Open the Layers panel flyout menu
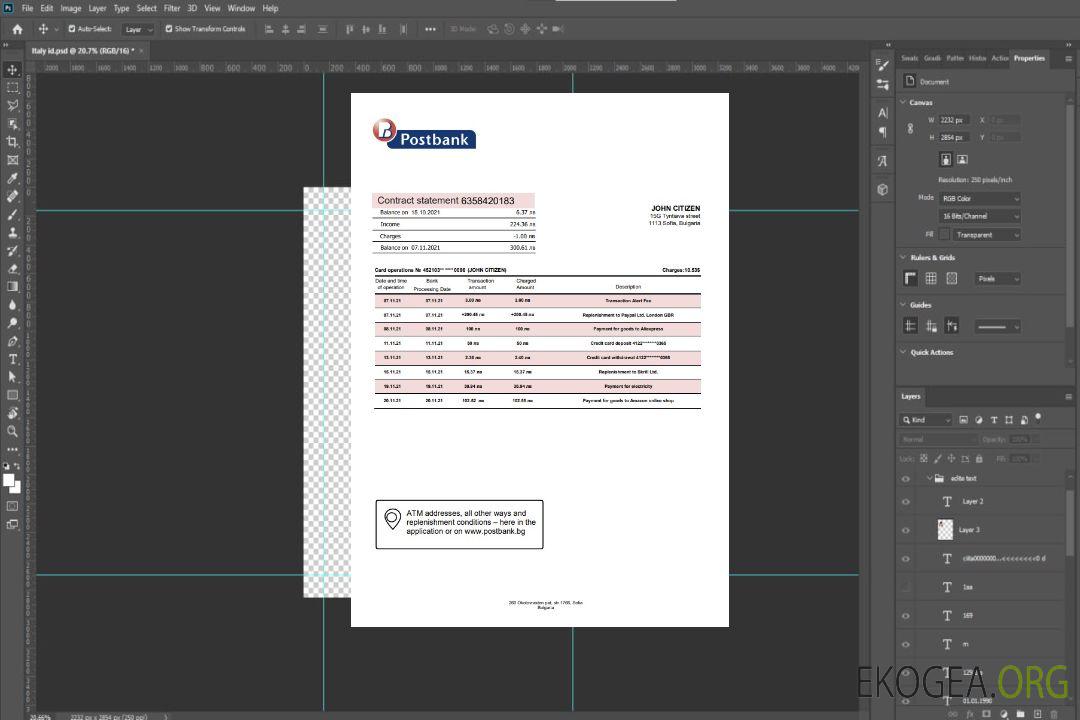Screen dimensions: 1080x720 coord(1068,397)
